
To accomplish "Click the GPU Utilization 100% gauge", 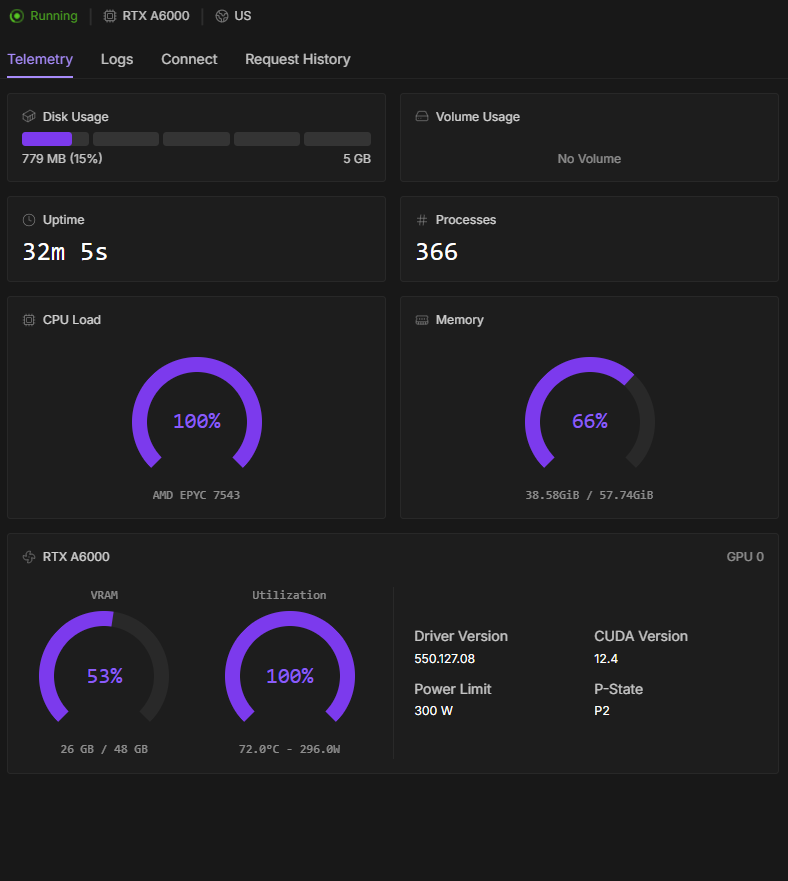I will [x=289, y=667].
